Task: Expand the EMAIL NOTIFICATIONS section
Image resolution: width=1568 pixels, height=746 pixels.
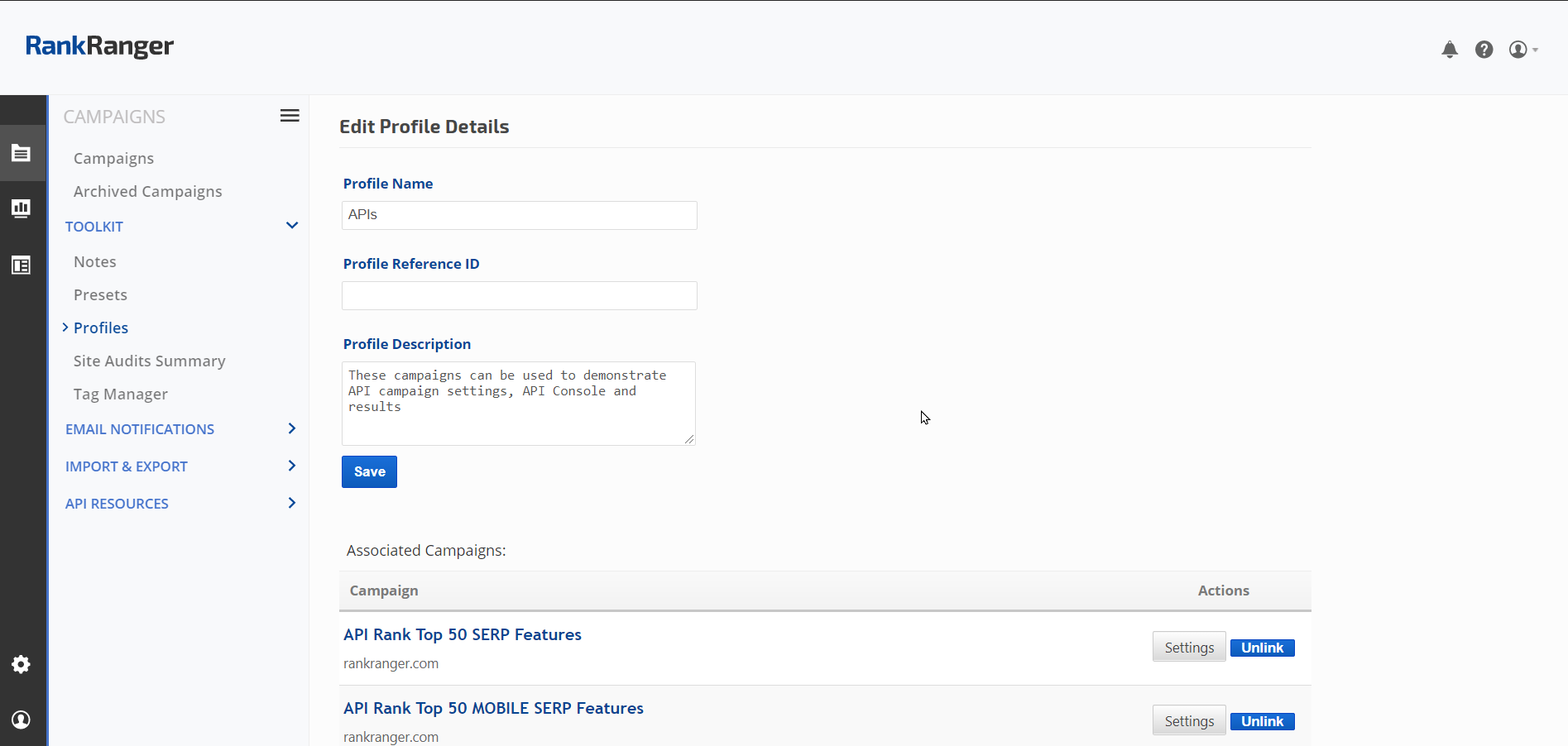Action: click(x=291, y=428)
